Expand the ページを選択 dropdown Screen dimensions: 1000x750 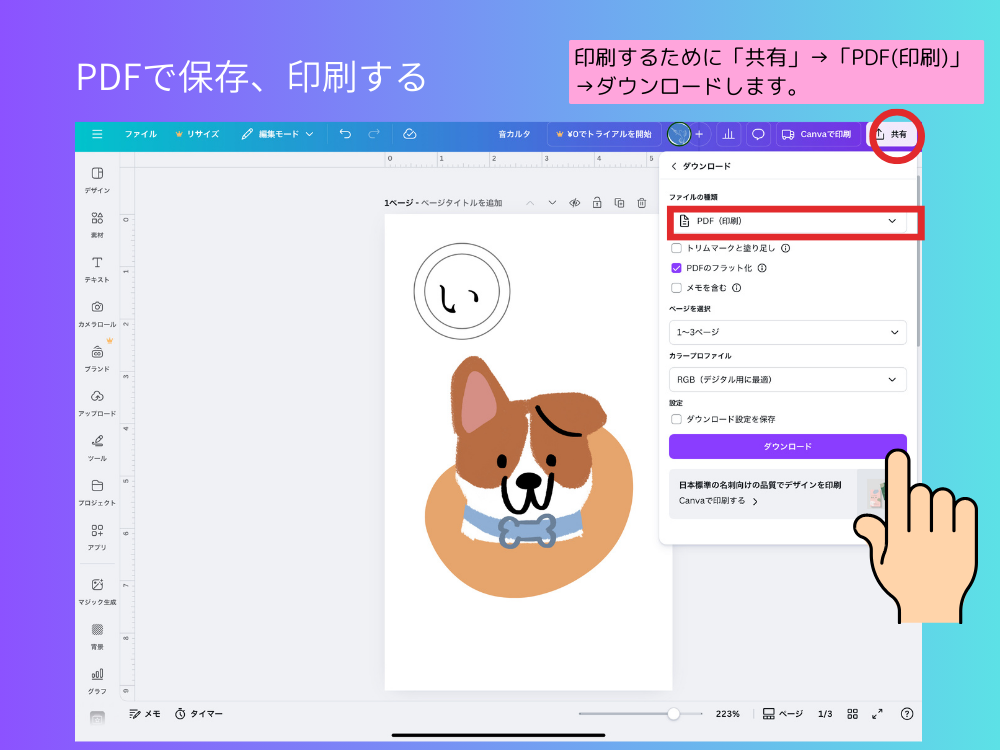pos(788,331)
